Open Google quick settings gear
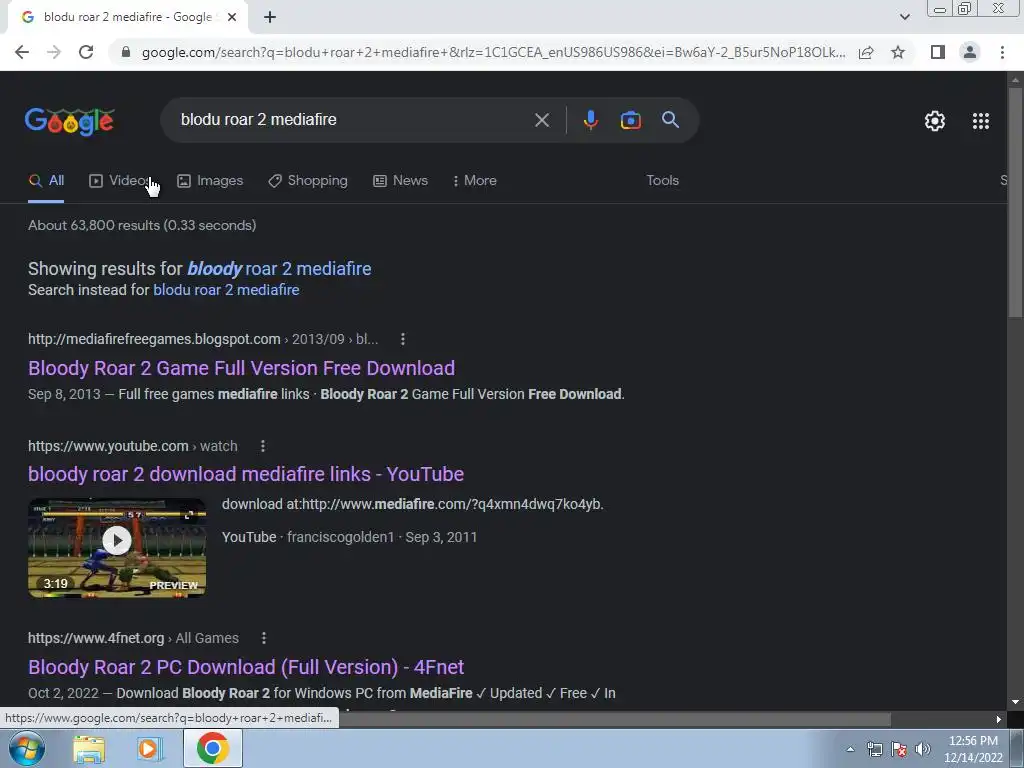Viewport: 1024px width, 768px height. (935, 121)
